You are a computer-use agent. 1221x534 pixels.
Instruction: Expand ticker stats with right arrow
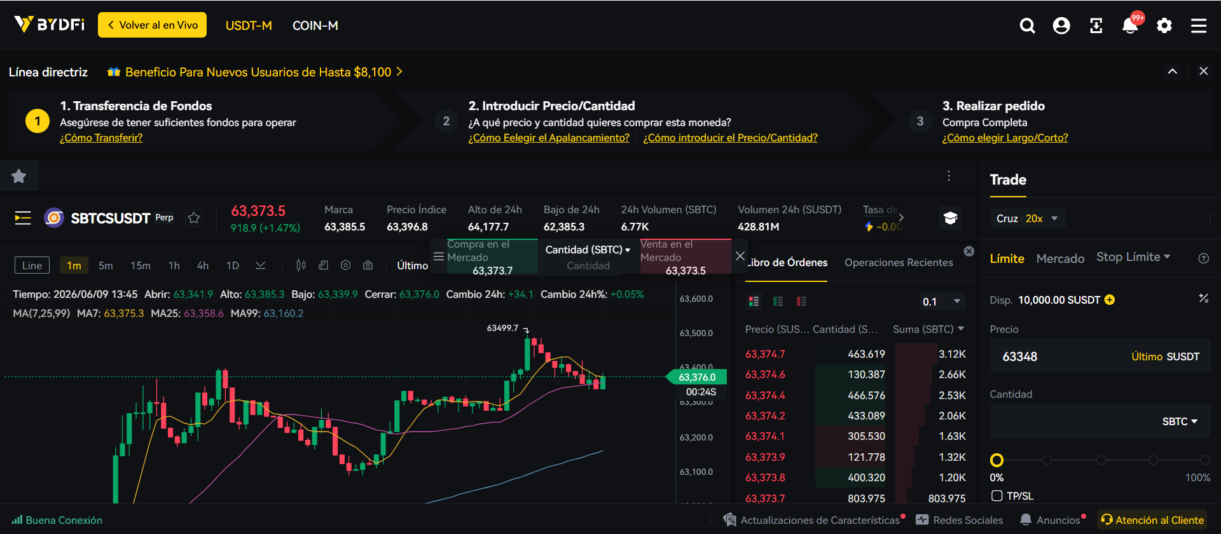point(900,217)
